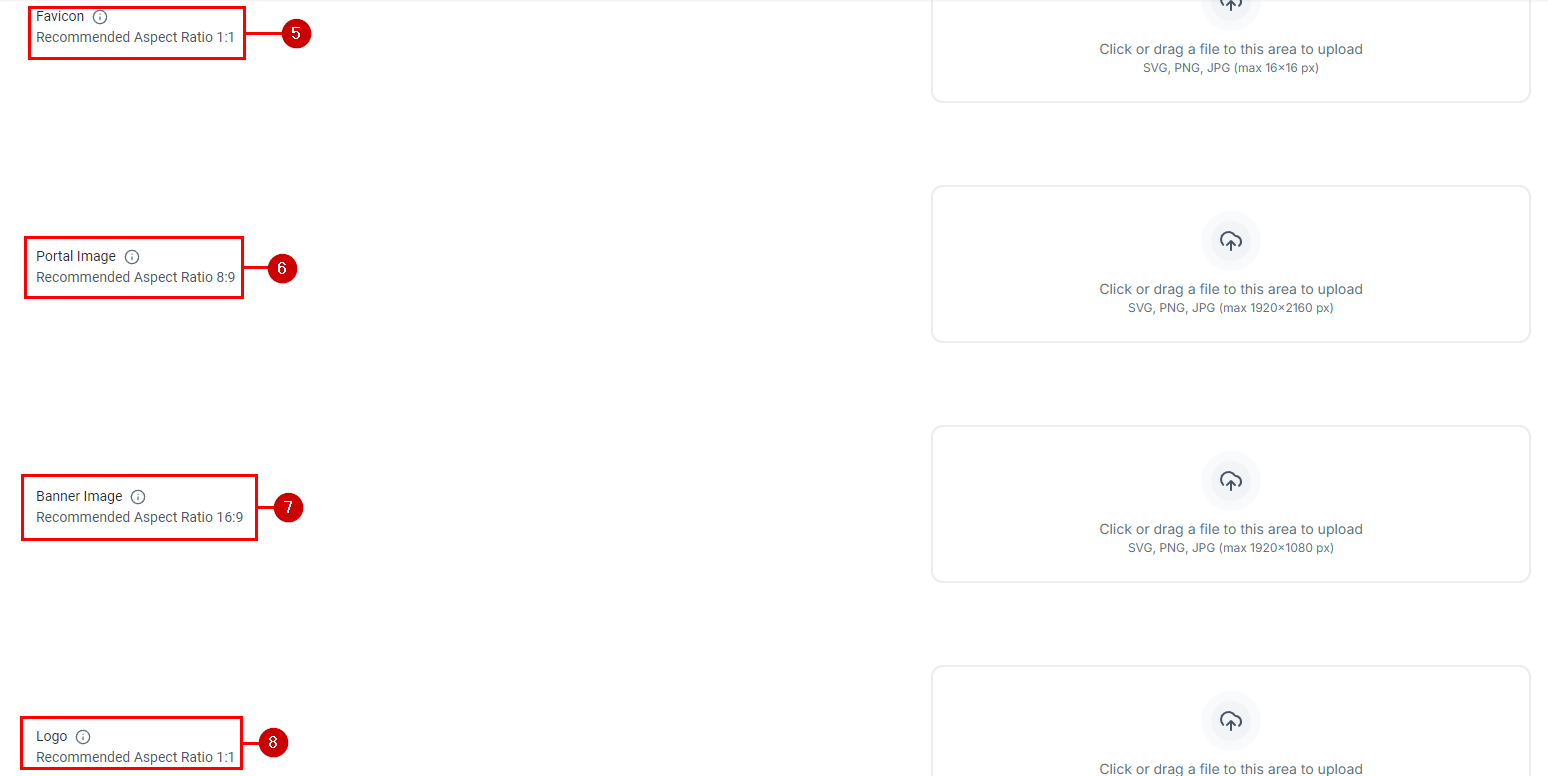Click the red annotation marker number 5
Screen dimensions: 1548x776
point(296,33)
